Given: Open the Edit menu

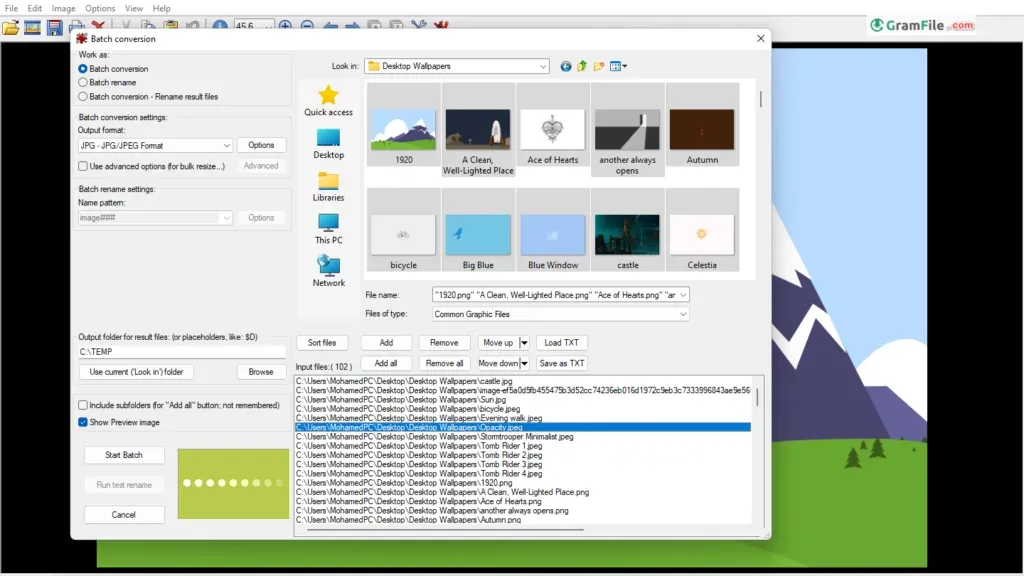Looking at the screenshot, I should coord(35,8).
